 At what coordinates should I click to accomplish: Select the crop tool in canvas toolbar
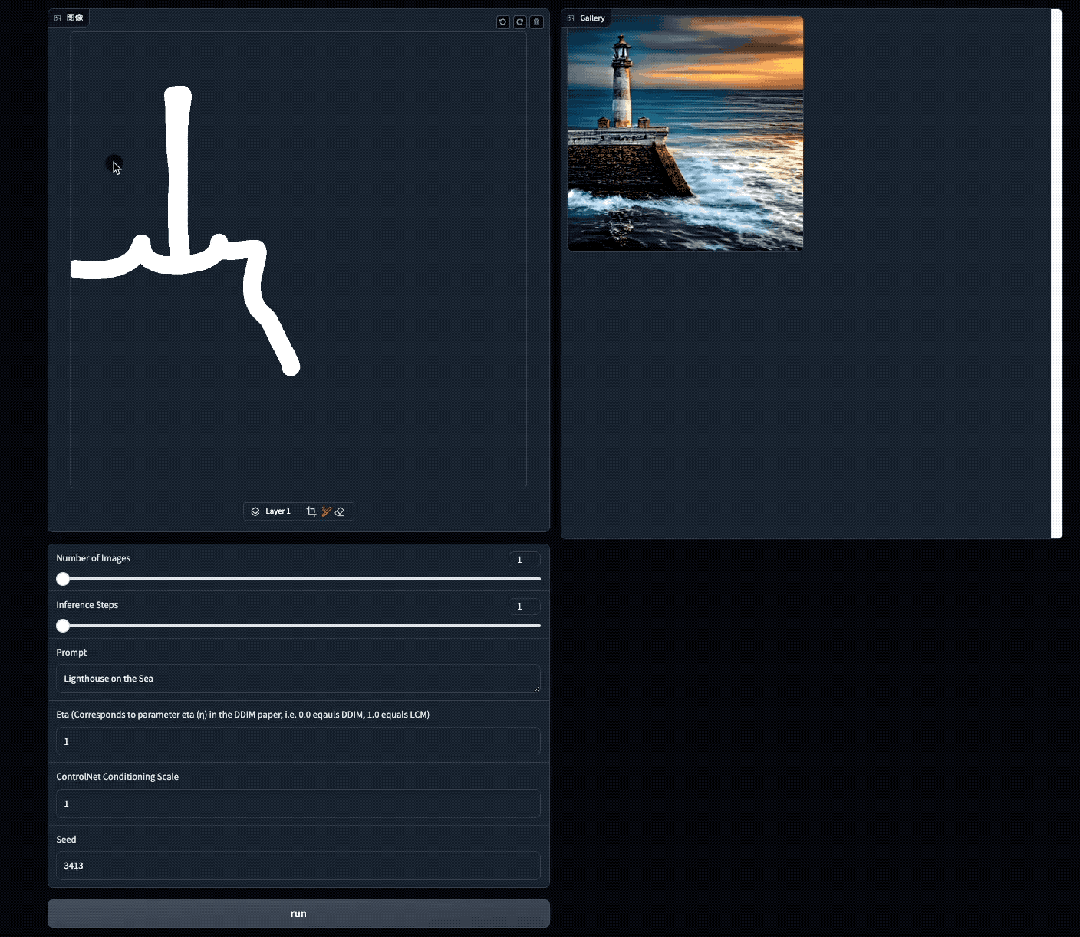(x=311, y=511)
